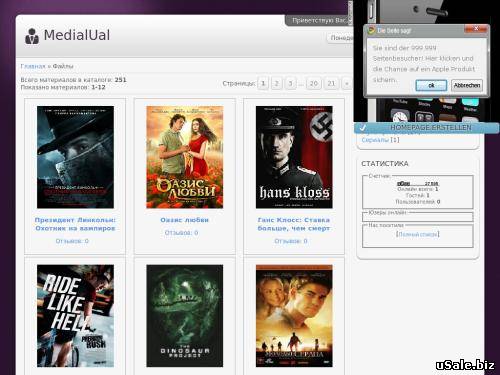Go to page 3 of the catalog
500x375 pixels.
pos(290,83)
